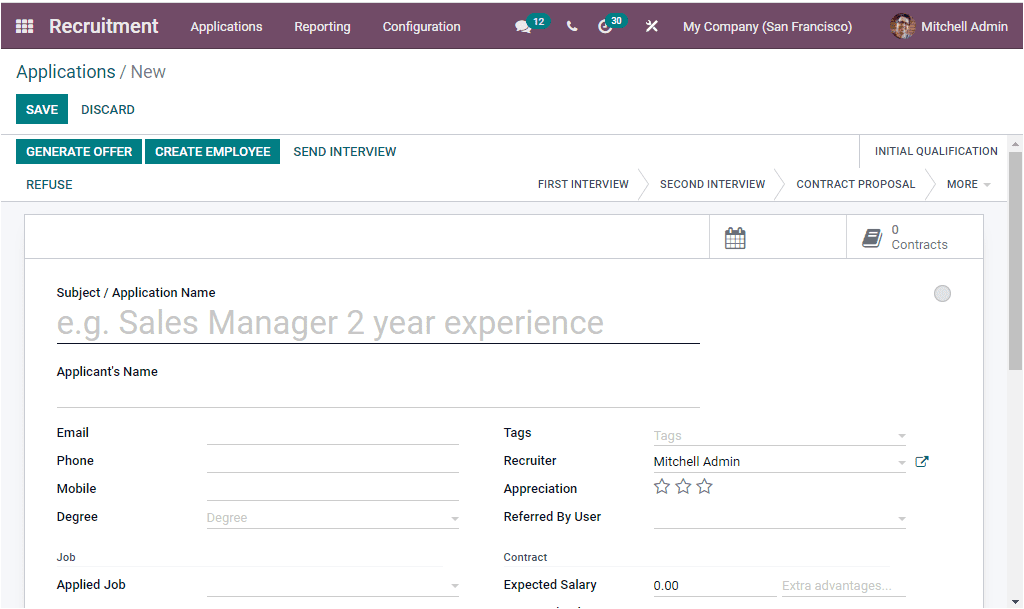Click the phone calls icon
Viewport: 1024px width, 609px height.
572,26
